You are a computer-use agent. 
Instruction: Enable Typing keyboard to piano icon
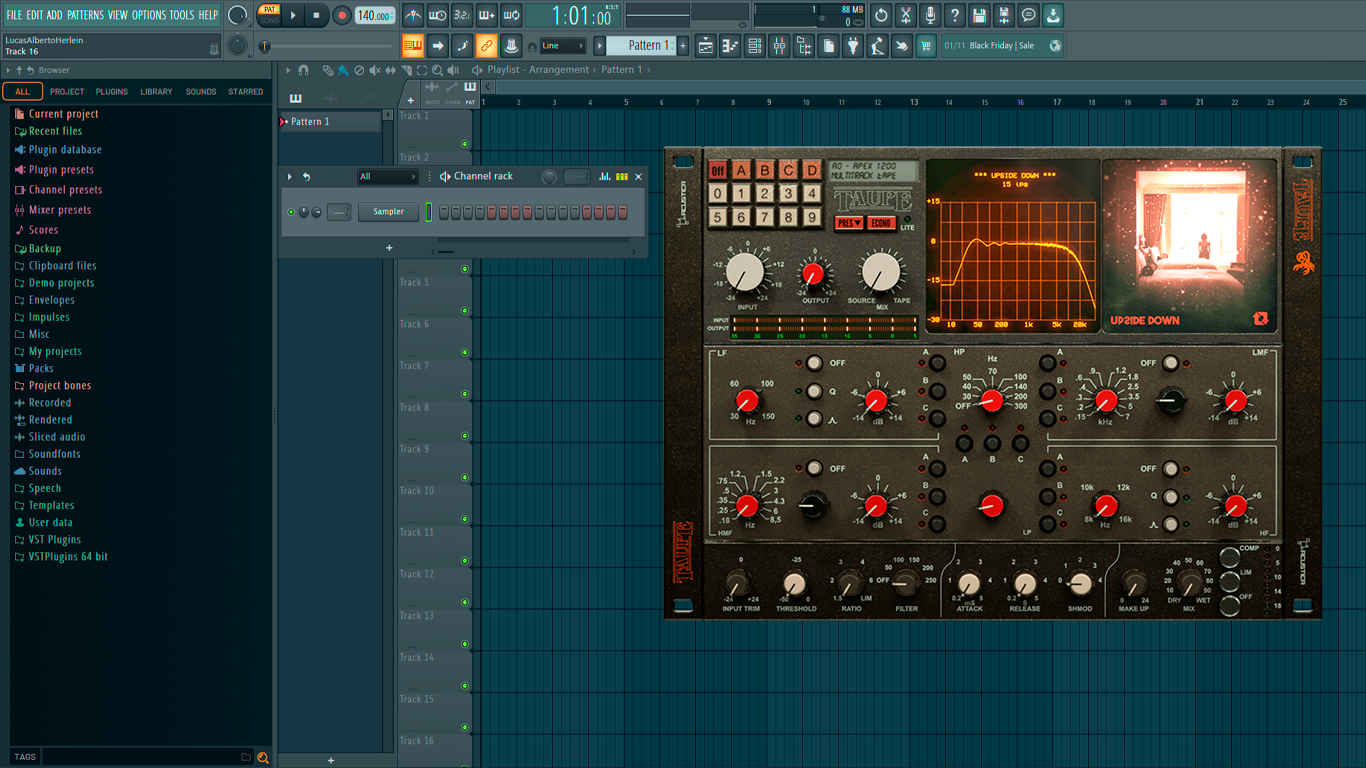tap(413, 45)
